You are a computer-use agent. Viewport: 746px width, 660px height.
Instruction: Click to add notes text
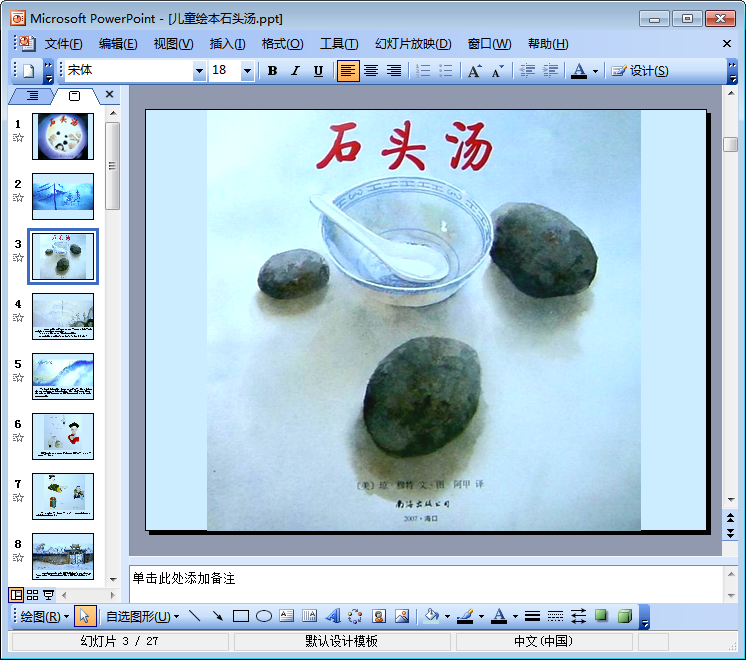pos(426,584)
